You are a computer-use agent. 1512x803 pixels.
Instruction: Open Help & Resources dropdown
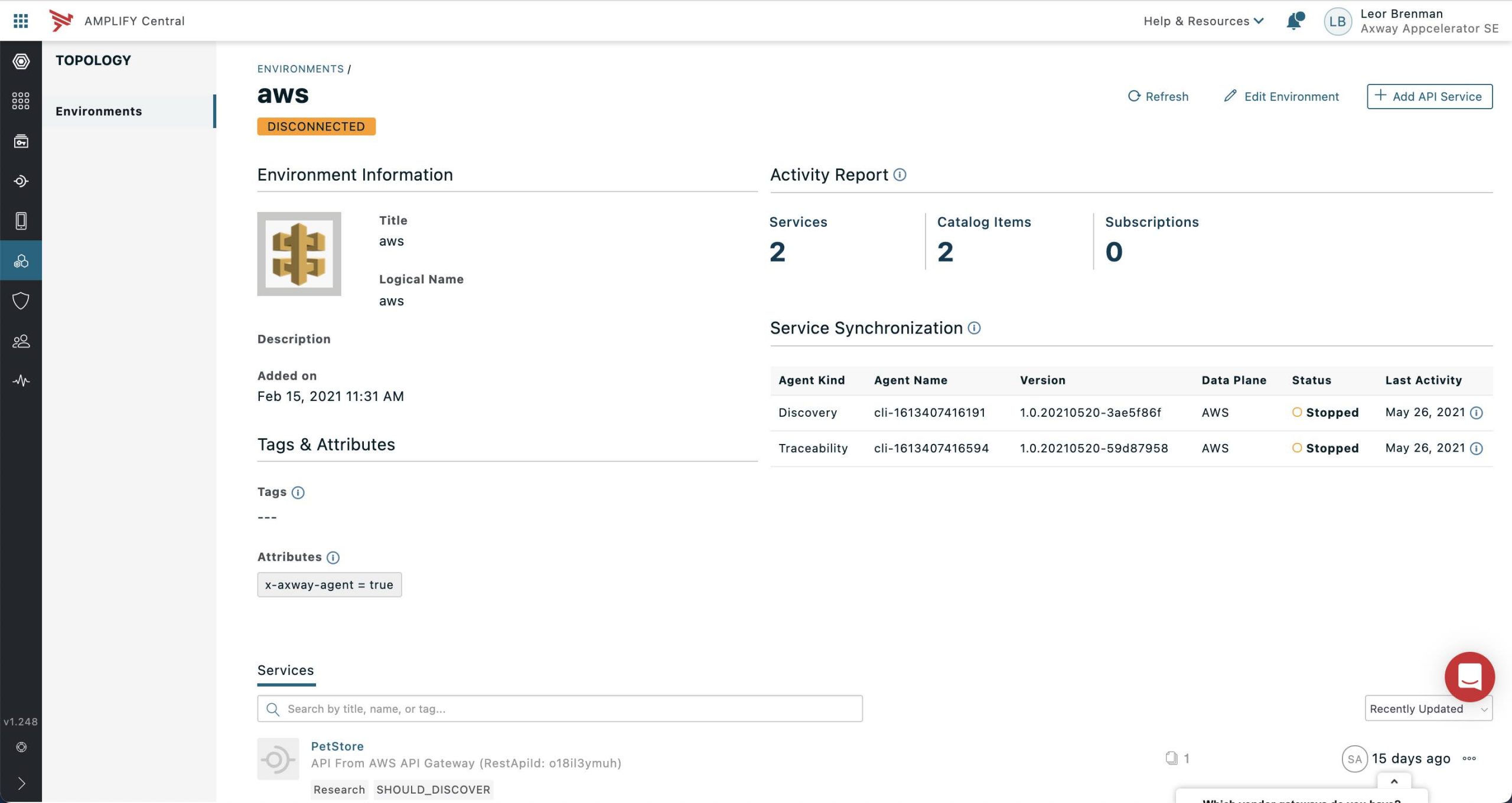click(x=1204, y=21)
